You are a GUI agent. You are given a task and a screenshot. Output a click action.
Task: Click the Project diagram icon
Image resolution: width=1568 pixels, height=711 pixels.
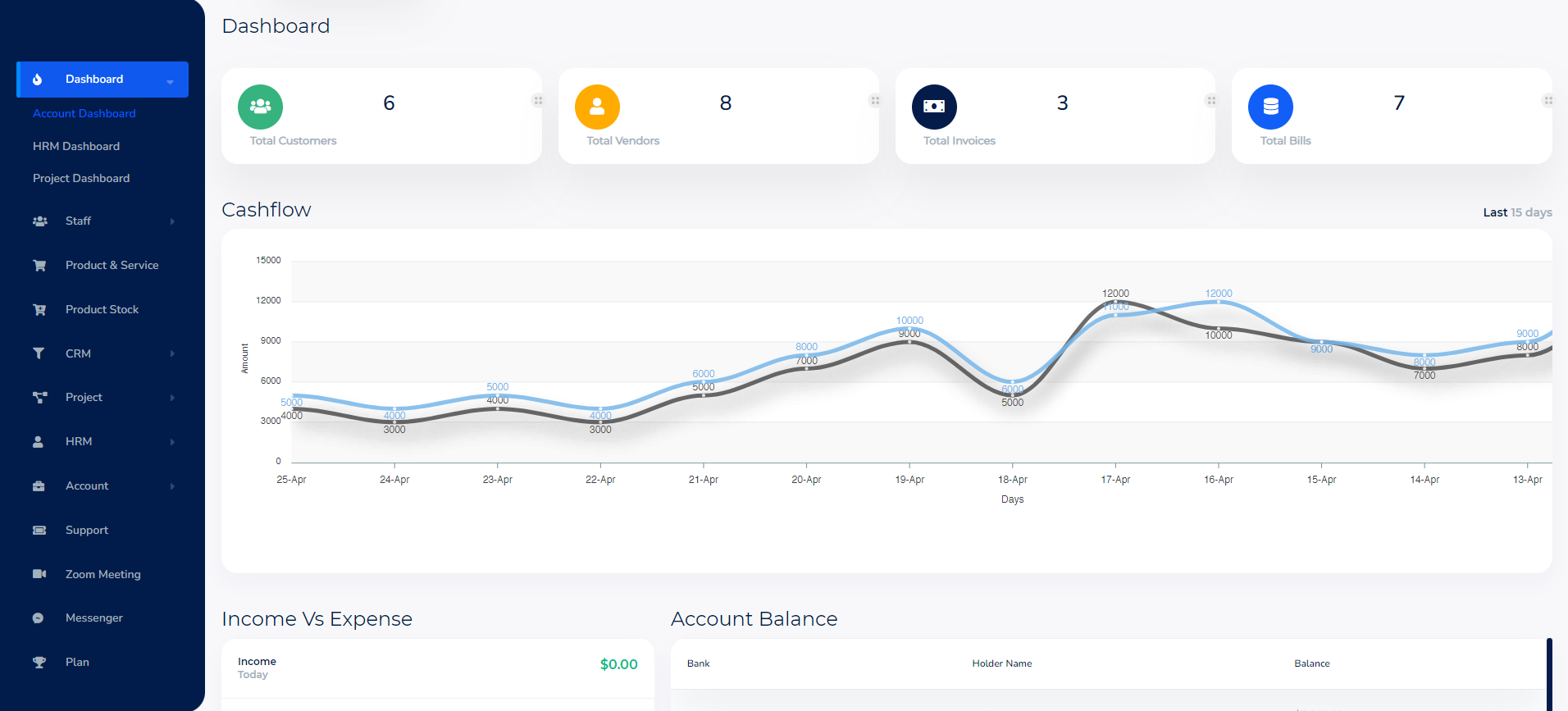click(39, 398)
